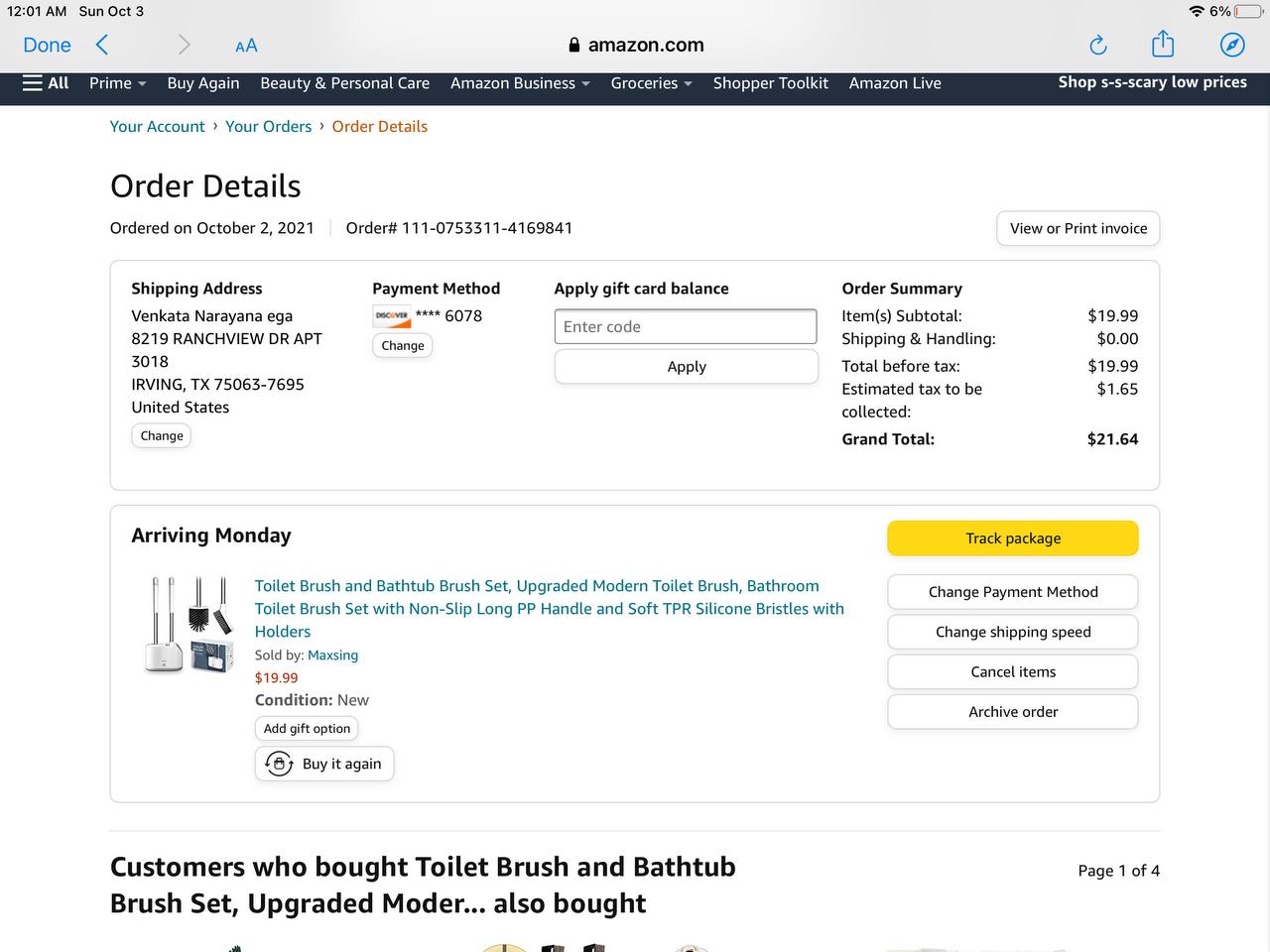Open the Amazon Live menu item

point(895,83)
